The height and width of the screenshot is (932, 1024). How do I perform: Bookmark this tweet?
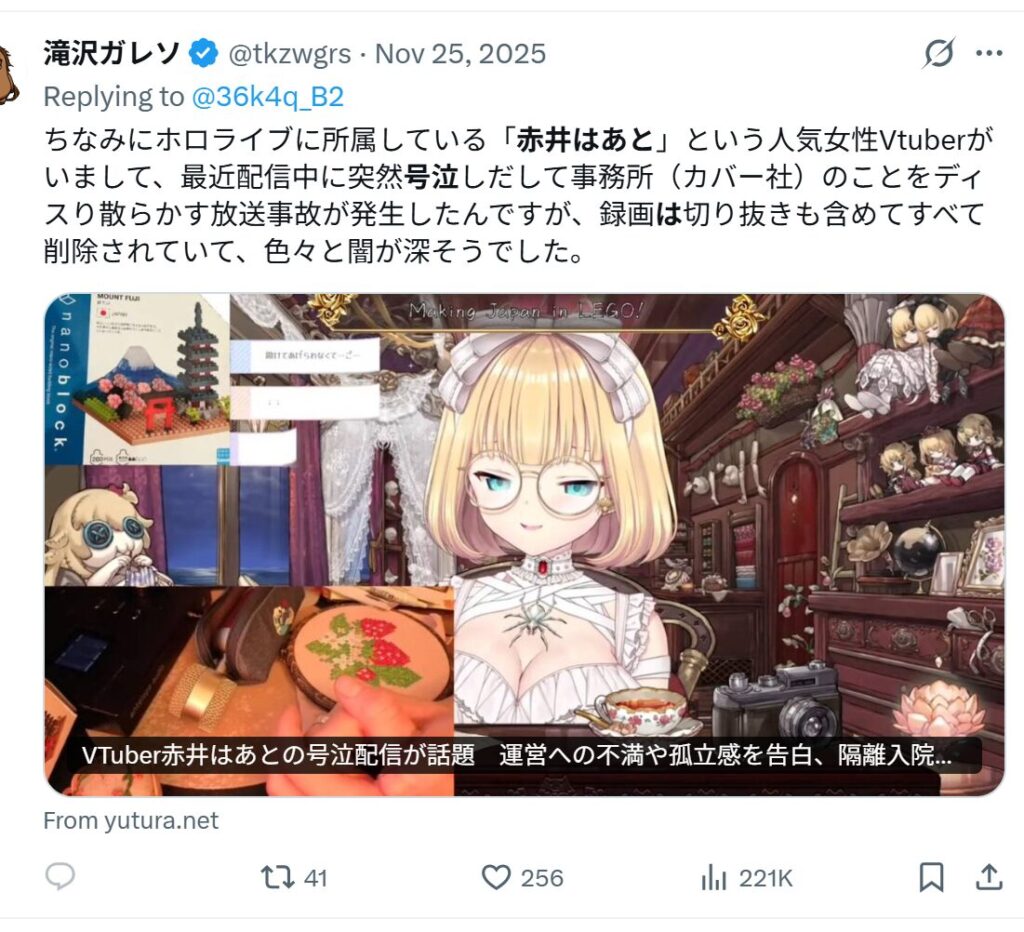click(x=931, y=877)
